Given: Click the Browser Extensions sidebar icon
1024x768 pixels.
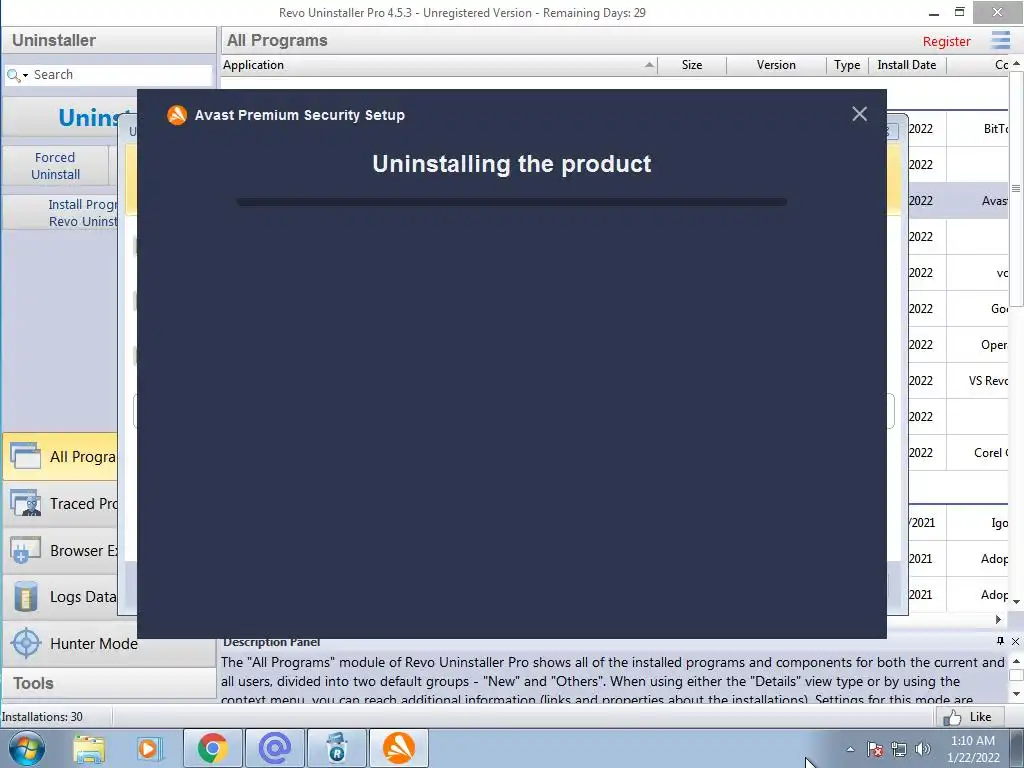Looking at the screenshot, I should 25,550.
